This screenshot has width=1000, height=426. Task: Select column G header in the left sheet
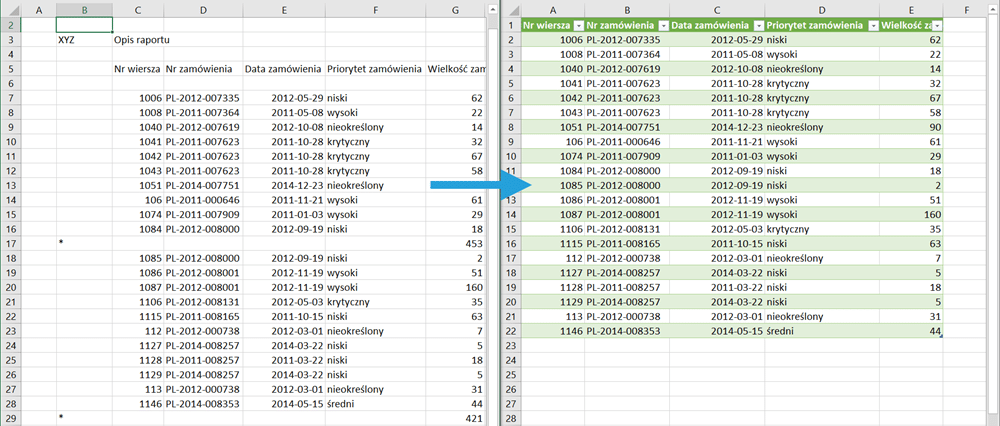[x=456, y=9]
